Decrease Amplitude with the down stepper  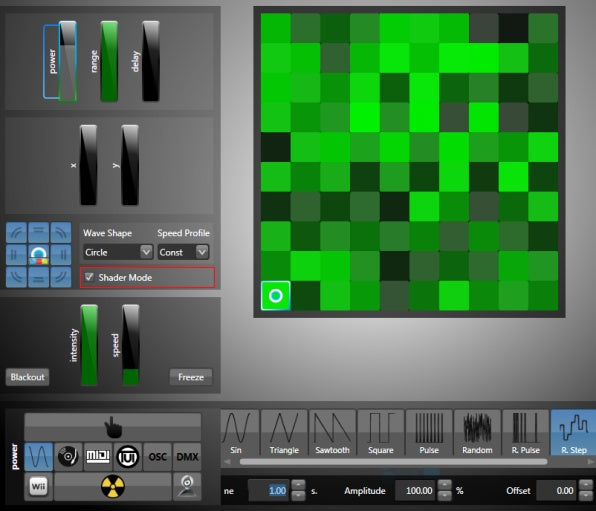click(x=445, y=496)
